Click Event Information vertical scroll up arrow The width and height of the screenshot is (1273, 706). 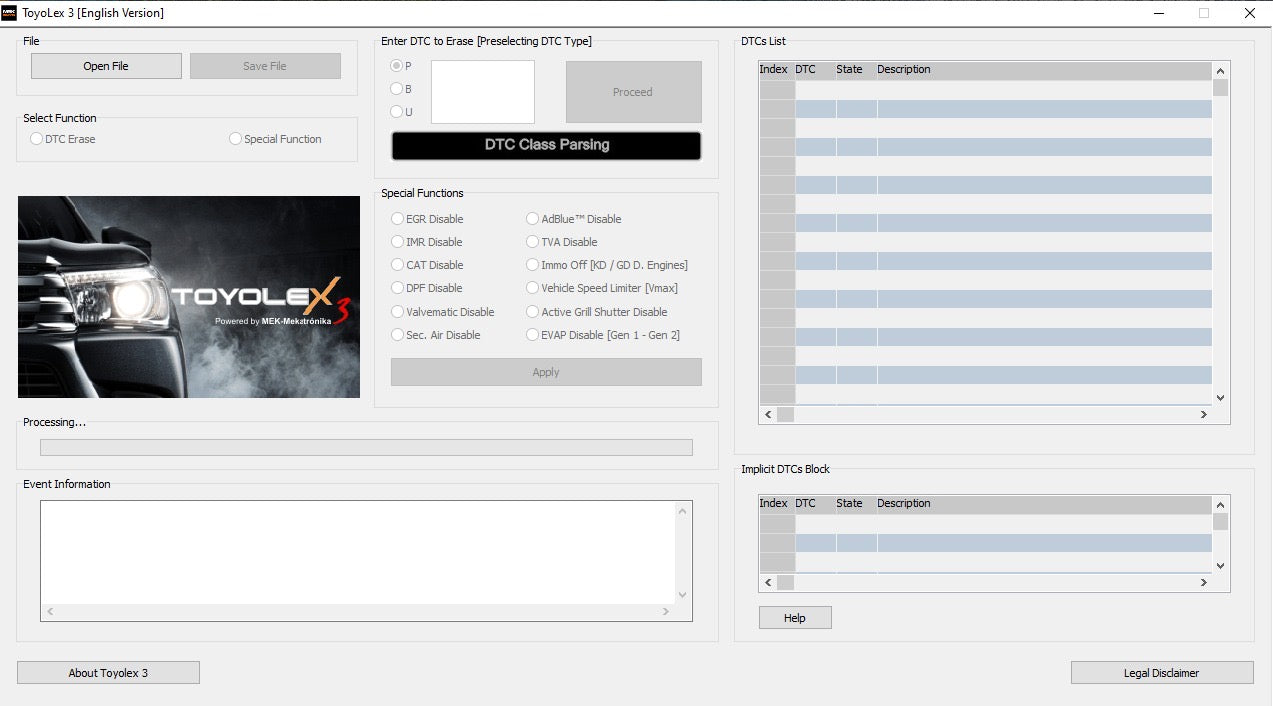[683, 511]
